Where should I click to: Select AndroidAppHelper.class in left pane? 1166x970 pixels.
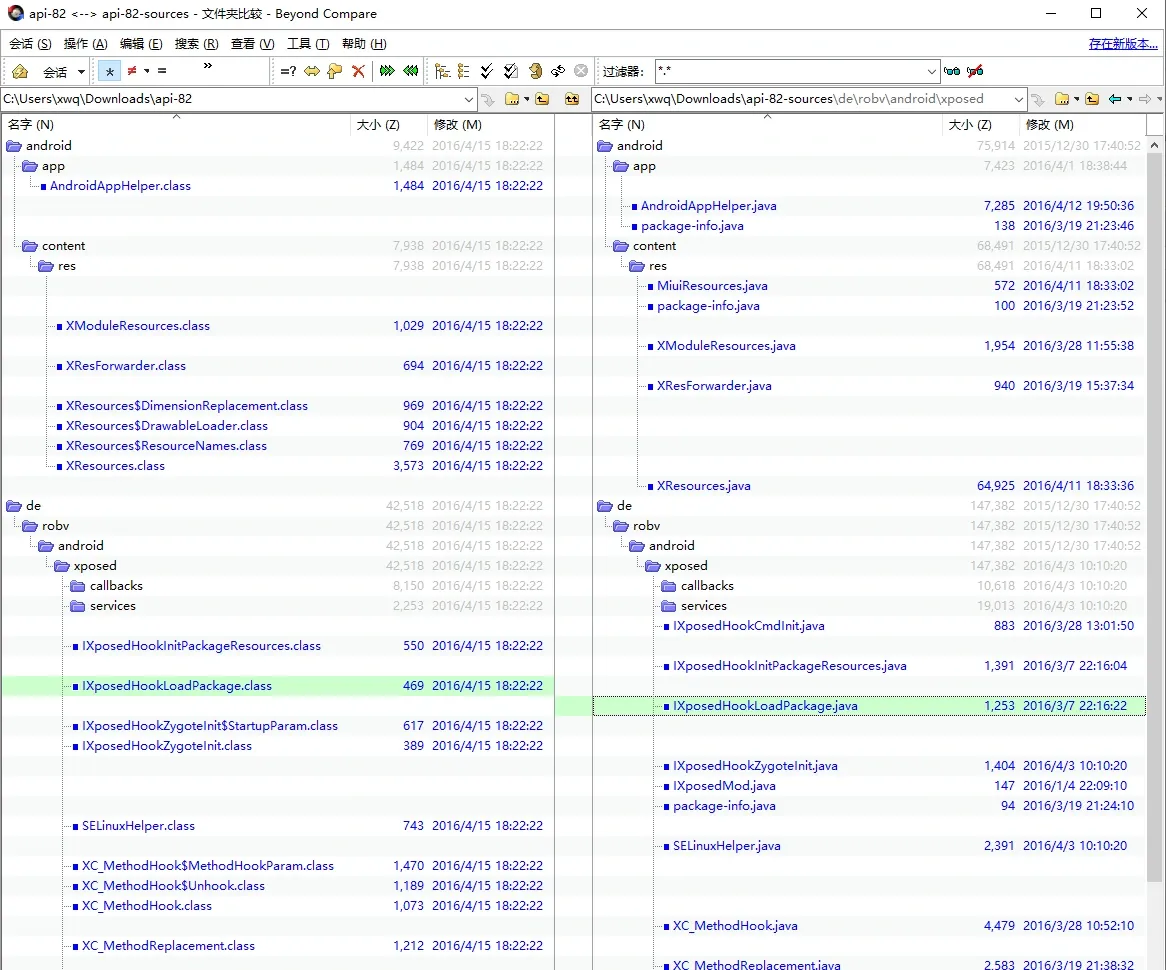120,186
